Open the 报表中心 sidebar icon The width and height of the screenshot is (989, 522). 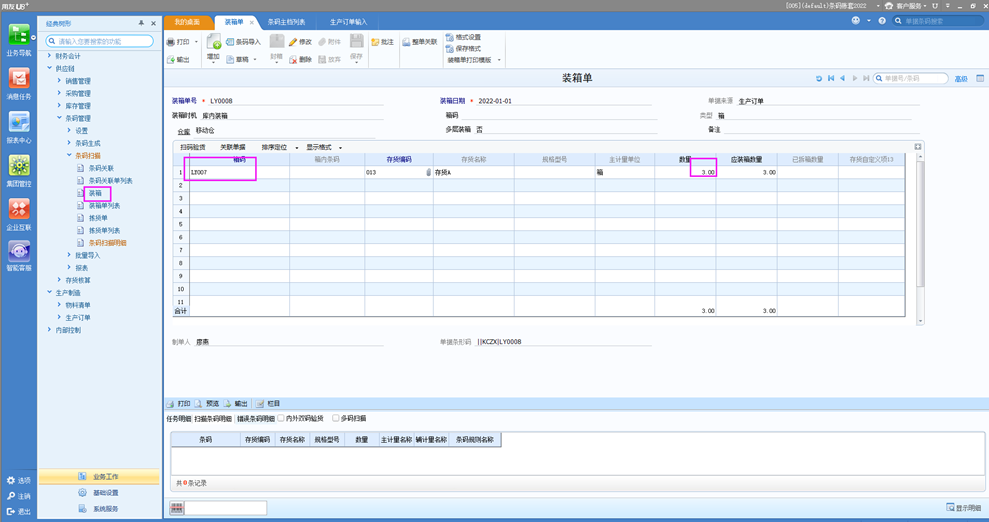click(x=19, y=122)
